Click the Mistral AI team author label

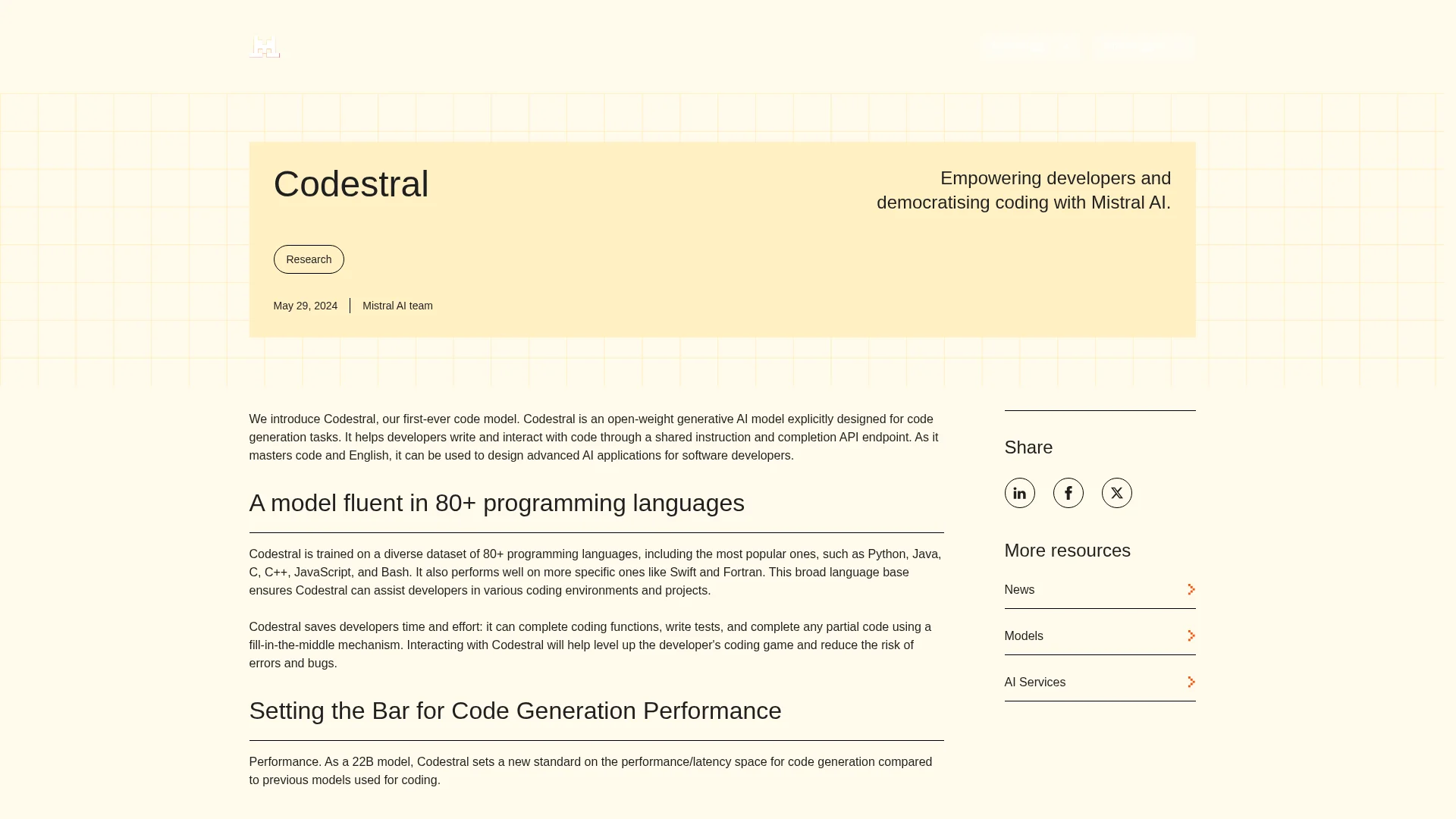(x=397, y=306)
